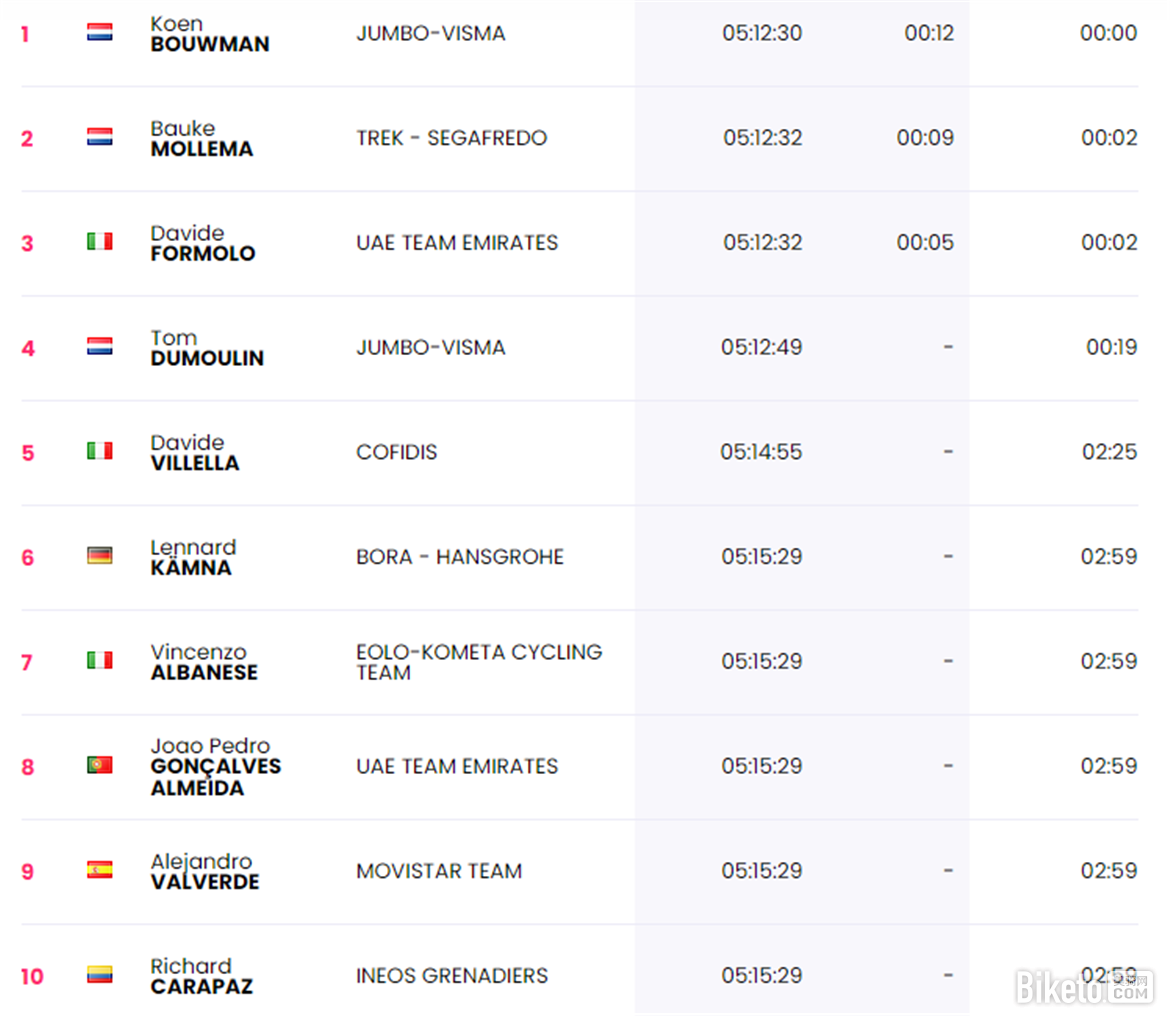1170x1016 pixels.
Task: Click the Italian flag beside Davide Formolo
Action: (99, 241)
